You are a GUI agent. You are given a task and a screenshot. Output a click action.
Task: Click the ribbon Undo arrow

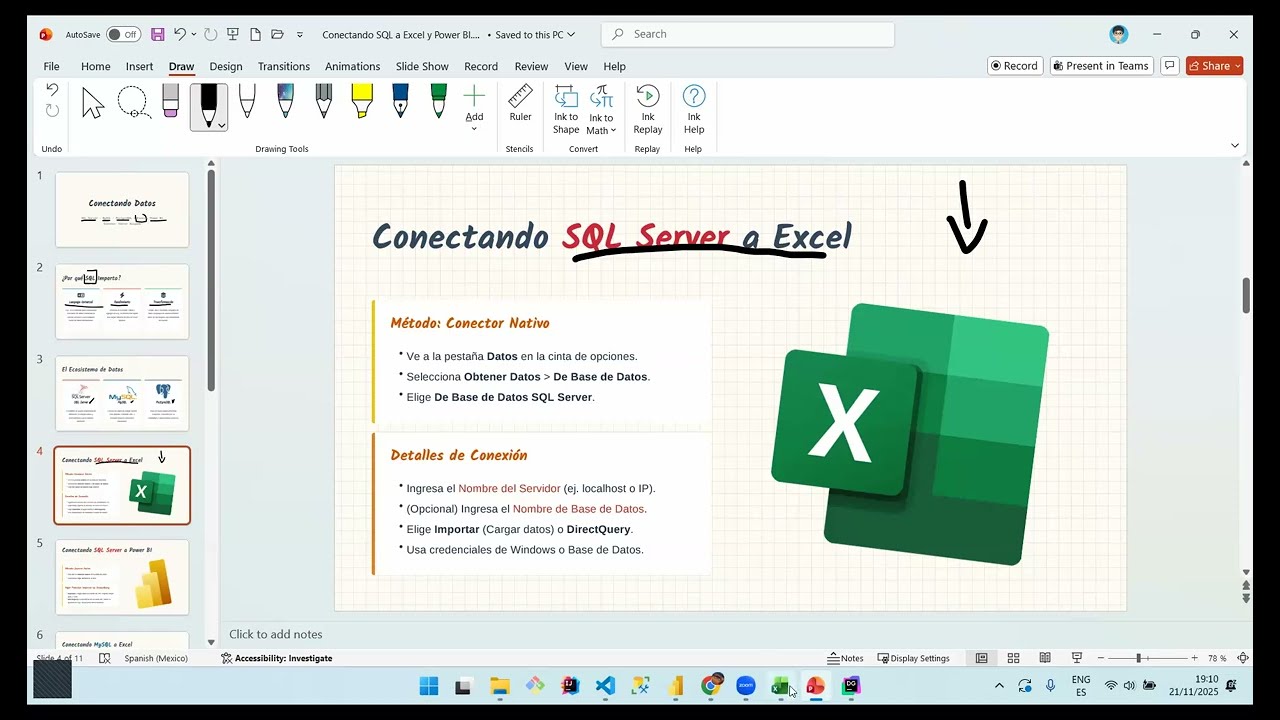click(x=52, y=90)
